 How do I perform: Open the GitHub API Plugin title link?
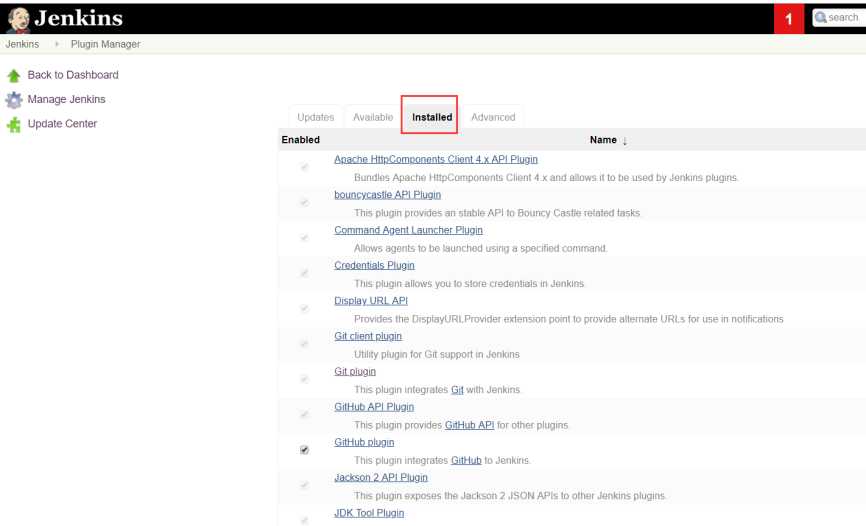[x=374, y=407]
